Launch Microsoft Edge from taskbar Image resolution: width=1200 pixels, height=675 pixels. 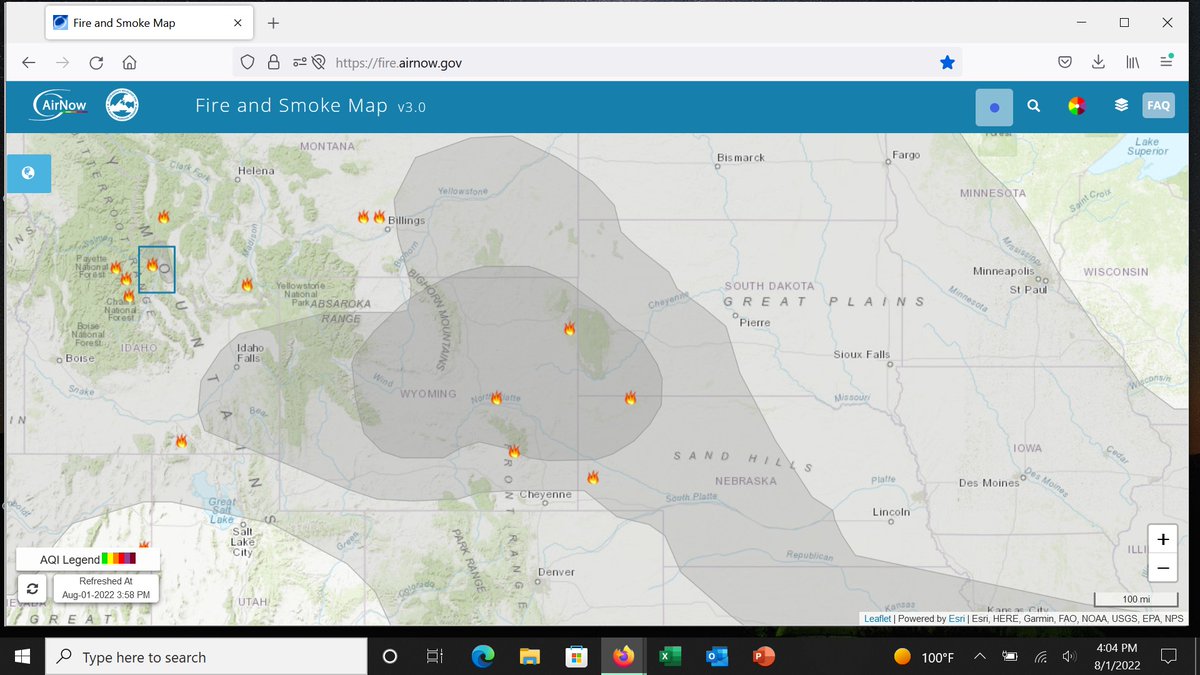(x=484, y=656)
